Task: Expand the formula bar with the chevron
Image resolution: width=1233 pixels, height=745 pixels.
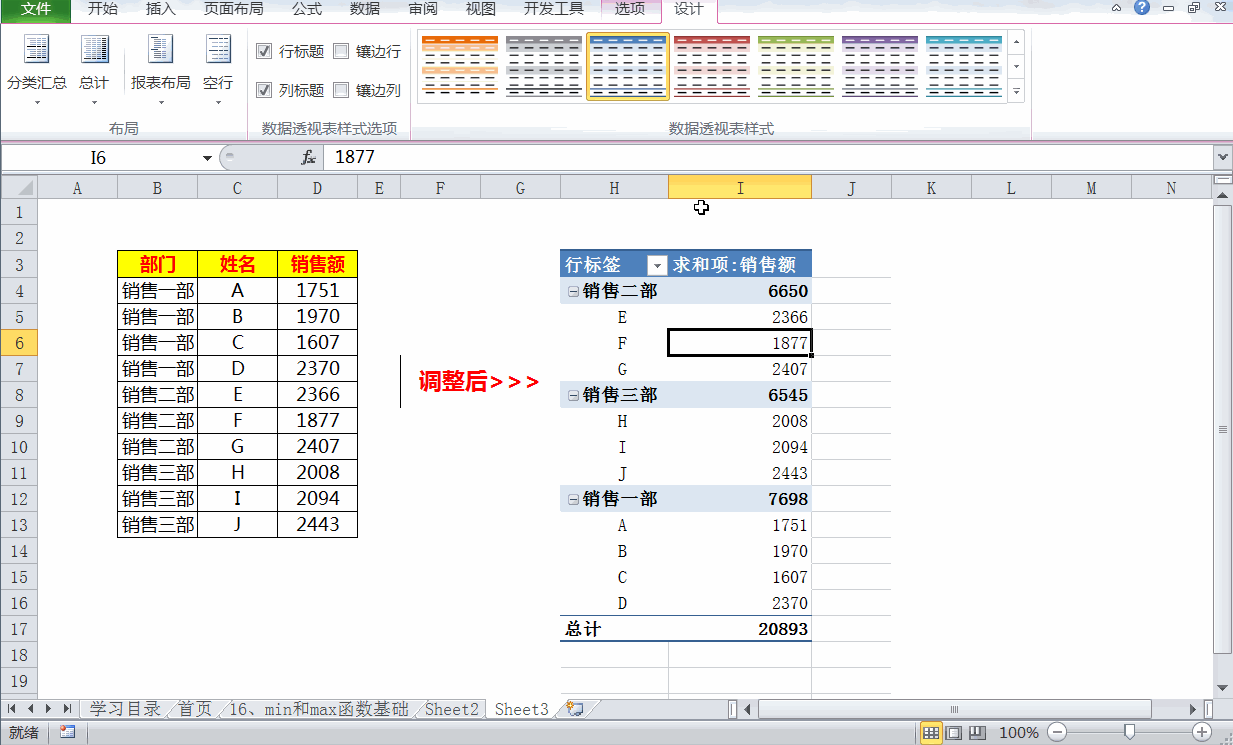Action: [1222, 158]
